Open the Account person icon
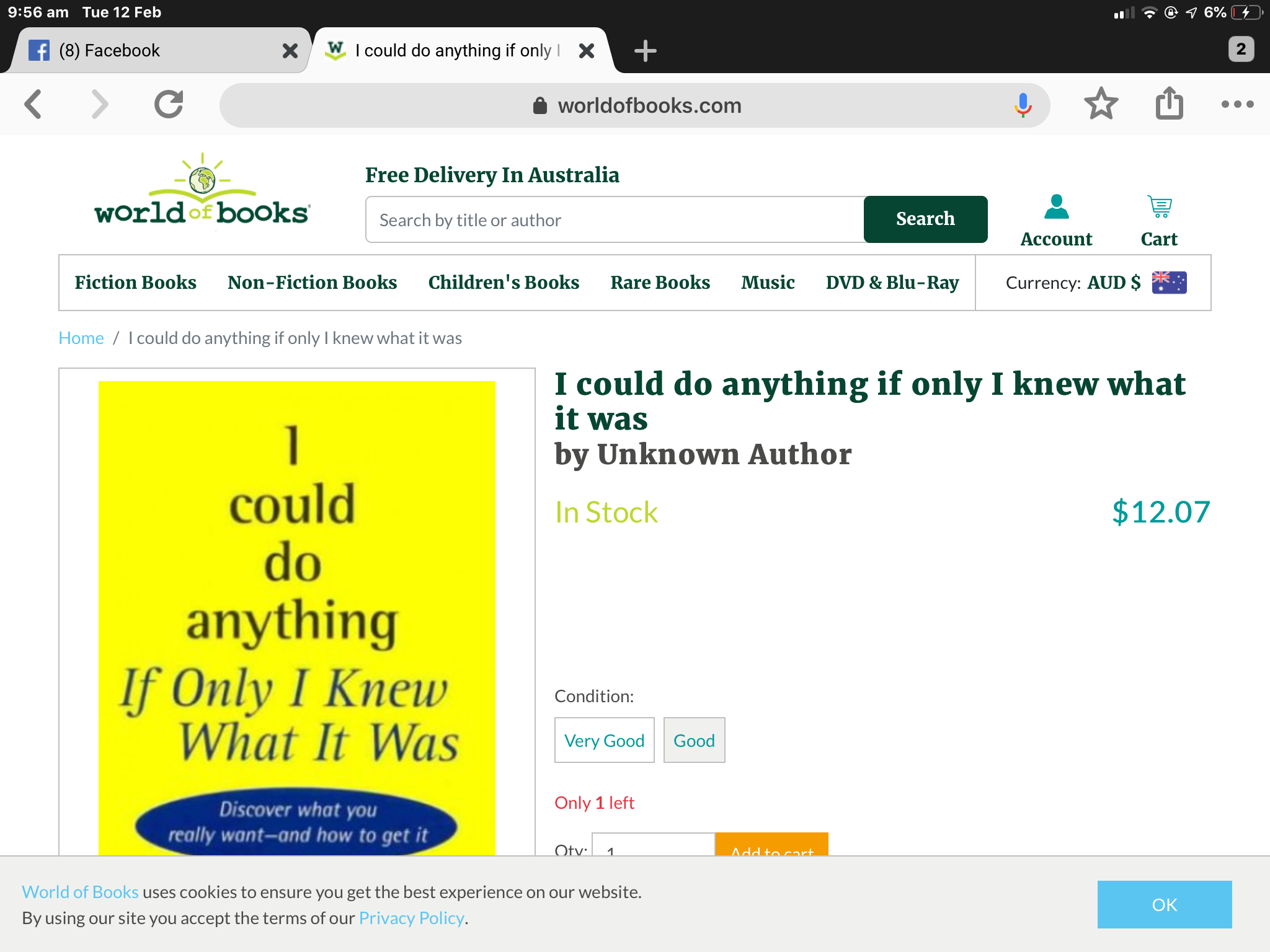Image resolution: width=1270 pixels, height=952 pixels. 1056,207
